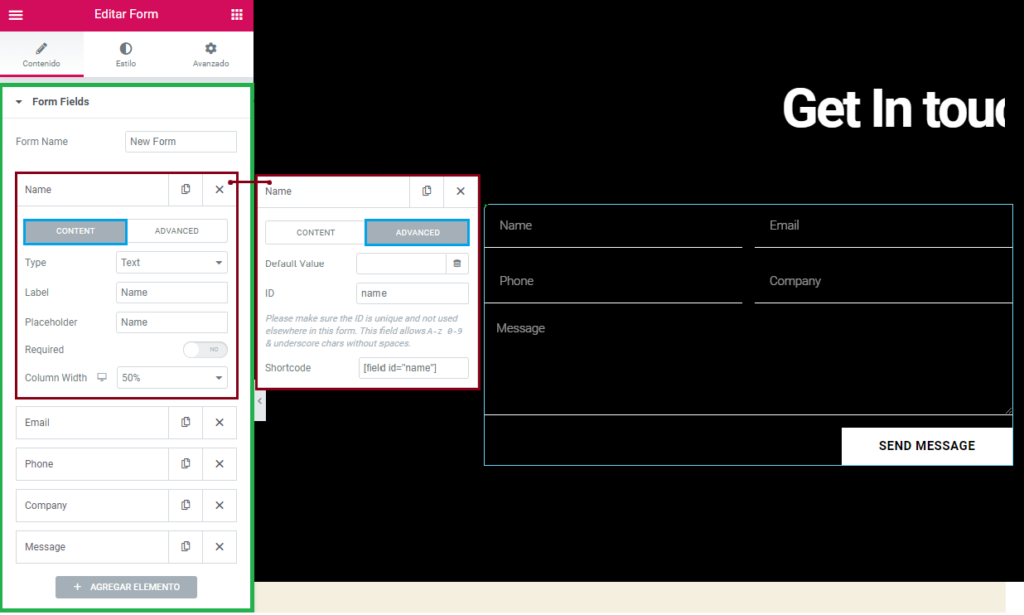1024x615 pixels.
Task: Click the Agregar Elemento button
Action: point(126,587)
